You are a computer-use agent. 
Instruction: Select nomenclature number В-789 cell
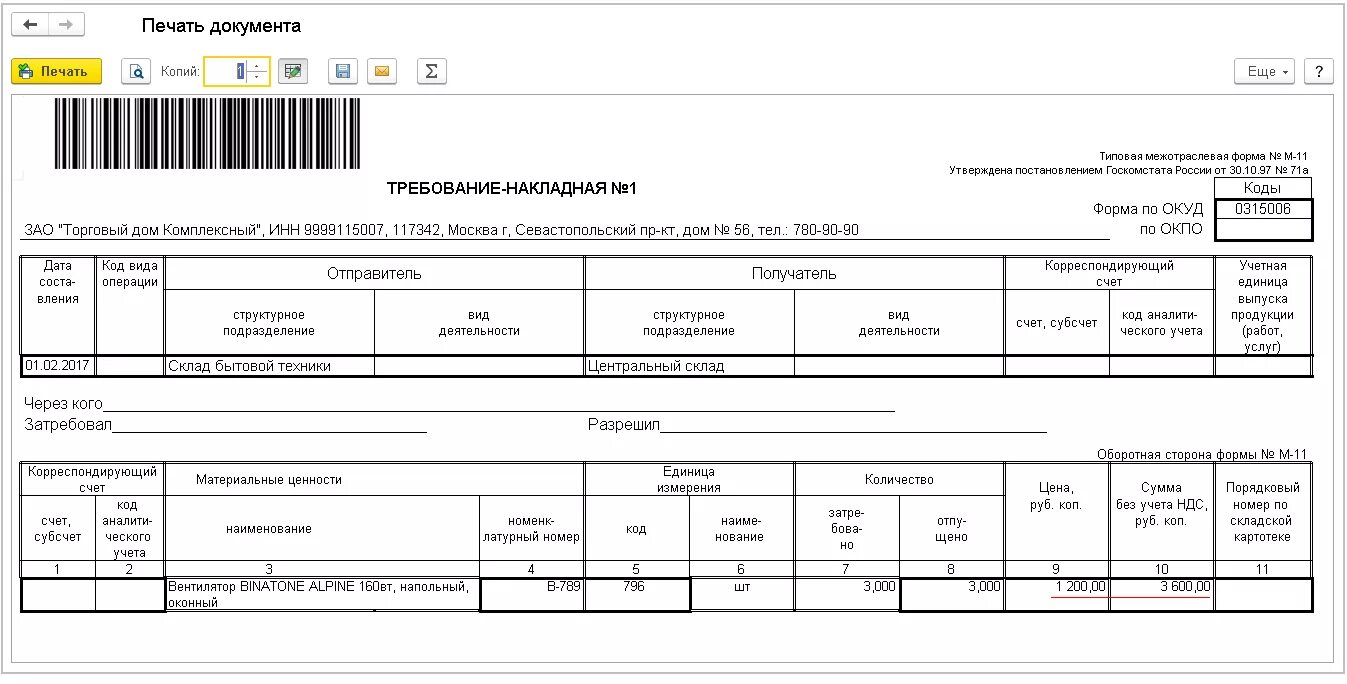coord(532,595)
